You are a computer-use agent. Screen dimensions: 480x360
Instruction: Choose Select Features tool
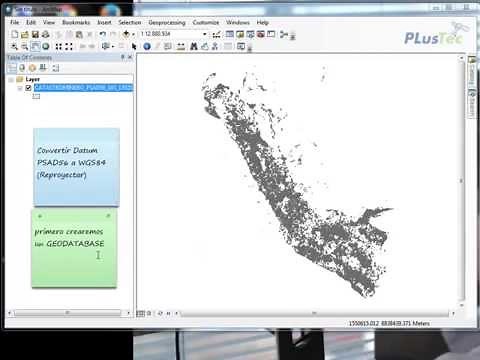click(x=105, y=46)
